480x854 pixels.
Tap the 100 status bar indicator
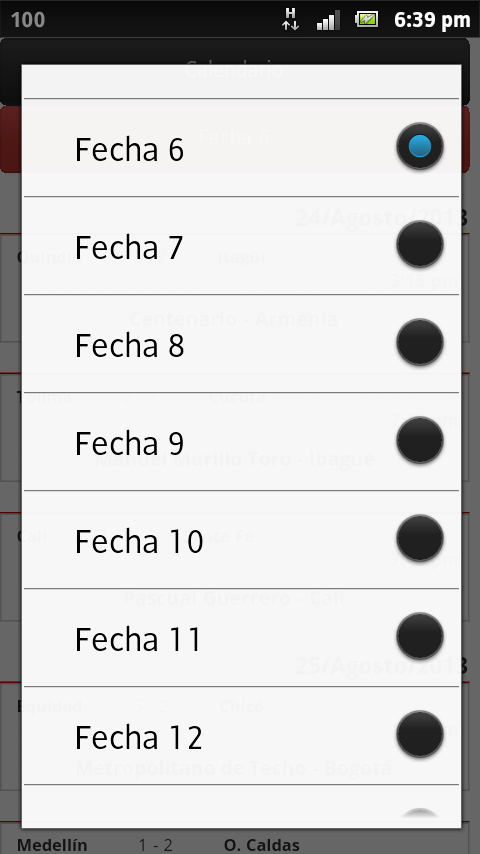[x=28, y=20]
